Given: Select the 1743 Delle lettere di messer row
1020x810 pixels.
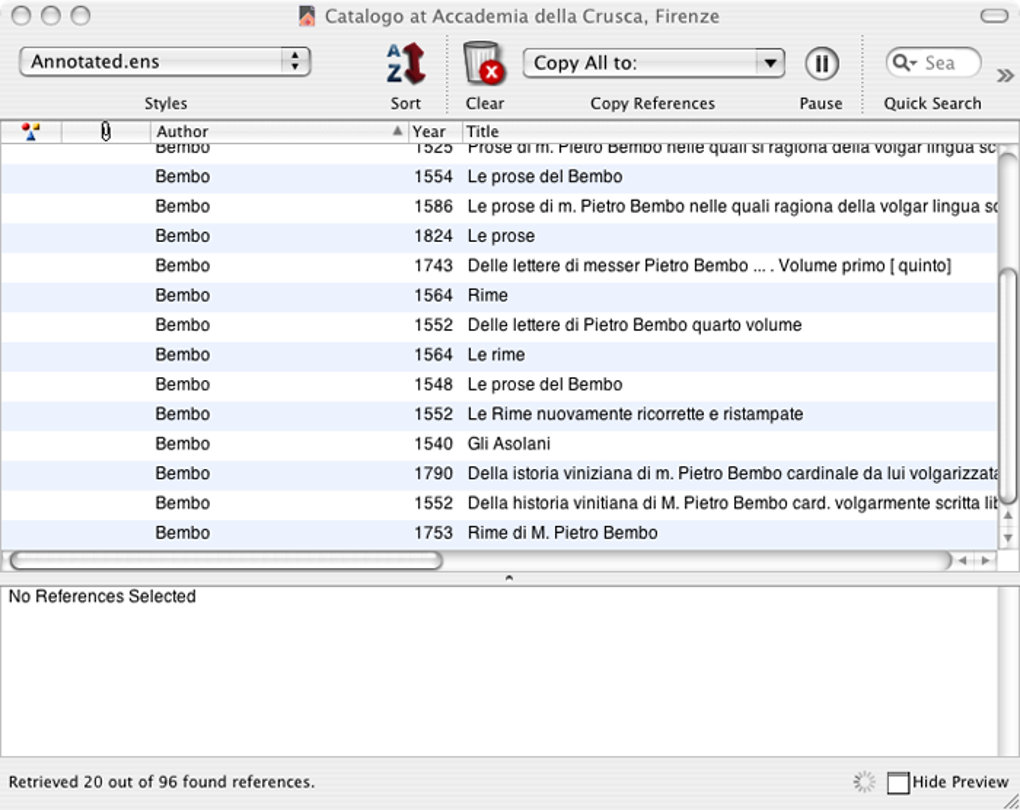Looking at the screenshot, I should pos(499,266).
